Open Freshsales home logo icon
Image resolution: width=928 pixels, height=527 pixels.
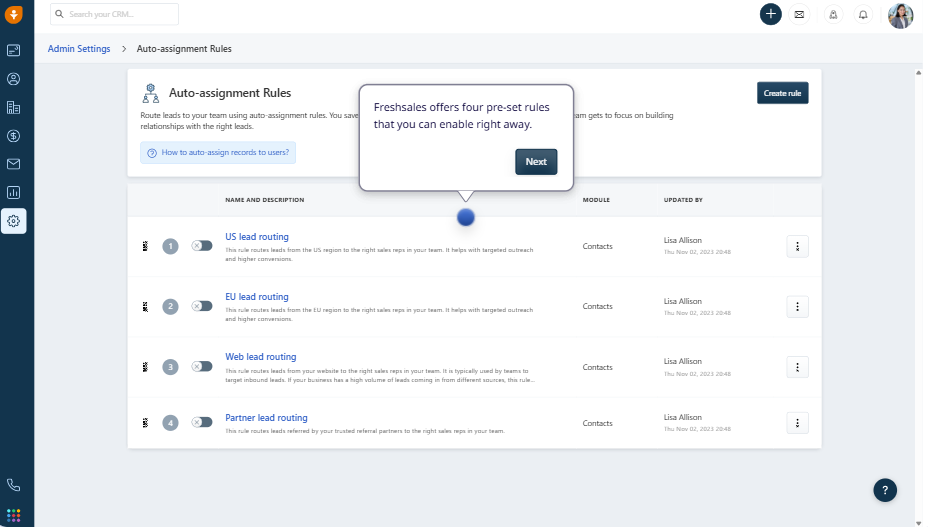(x=13, y=14)
